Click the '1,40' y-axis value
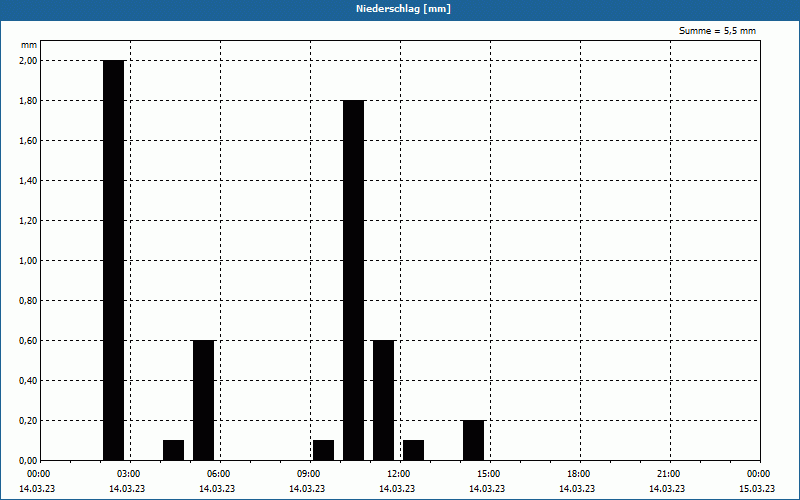Viewport: 800px width, 500px height. (x=28, y=181)
